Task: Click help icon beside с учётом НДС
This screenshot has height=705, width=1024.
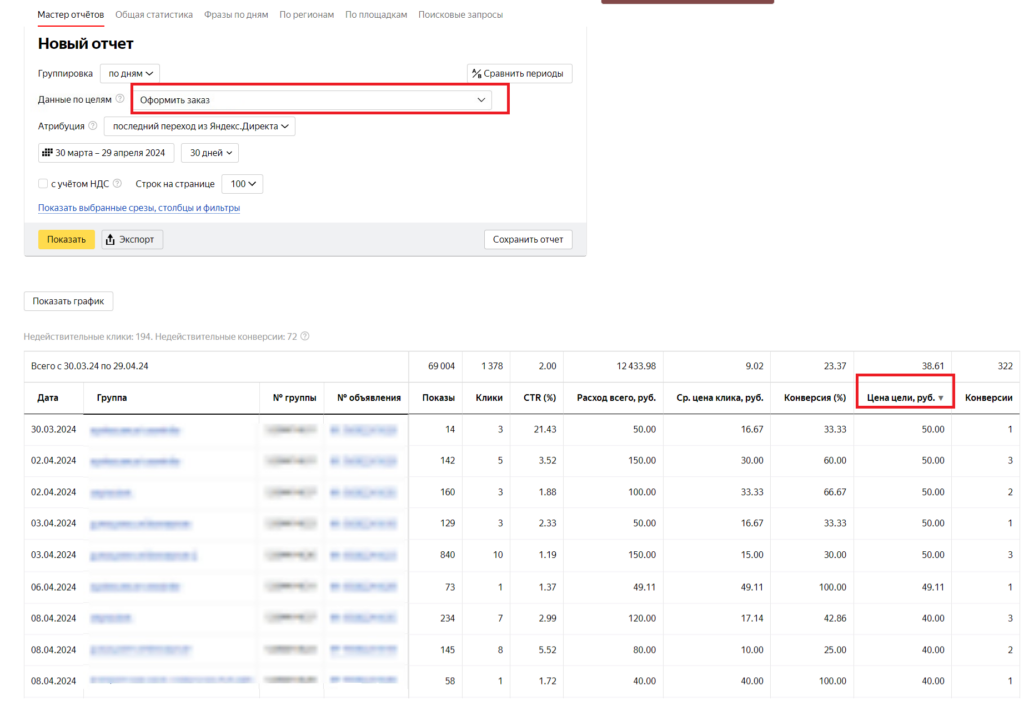Action: 117,184
